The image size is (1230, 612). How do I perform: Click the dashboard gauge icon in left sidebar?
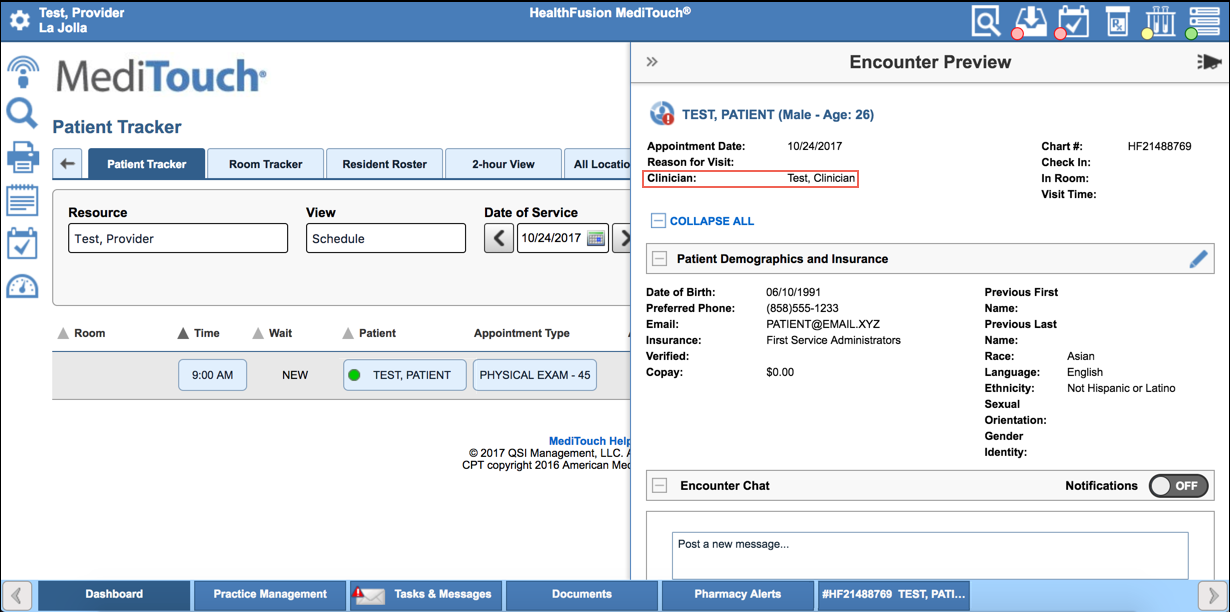tap(22, 286)
